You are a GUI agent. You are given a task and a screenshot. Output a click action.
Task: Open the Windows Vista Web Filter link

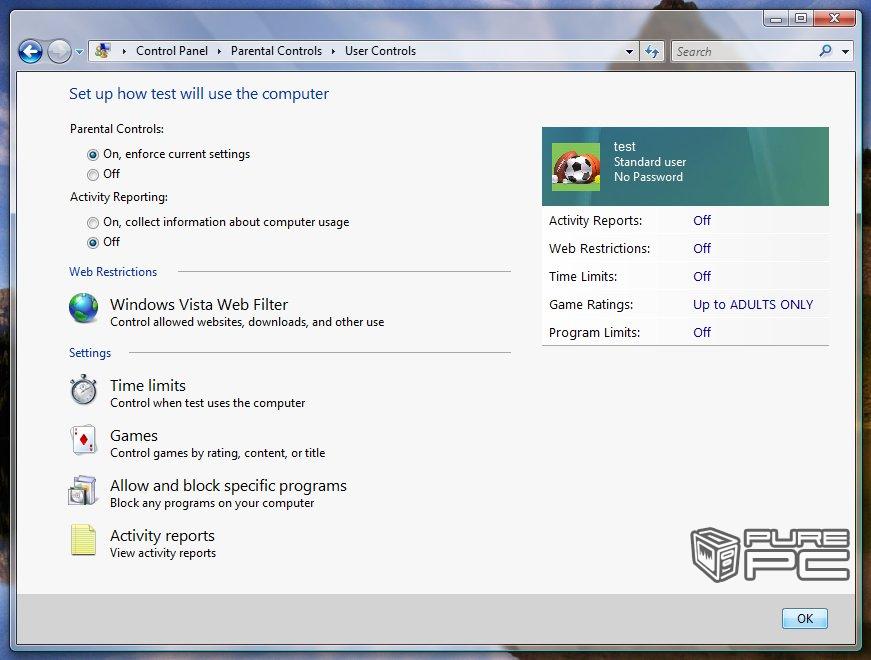[x=199, y=304]
